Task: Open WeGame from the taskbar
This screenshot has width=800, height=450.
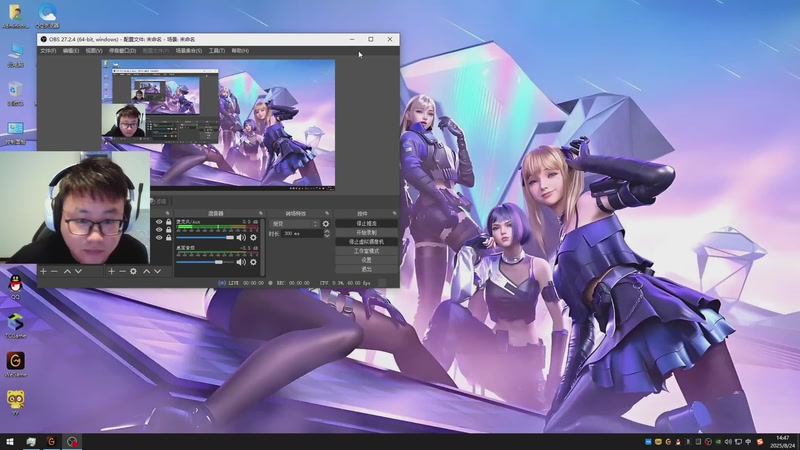Action: coord(51,442)
